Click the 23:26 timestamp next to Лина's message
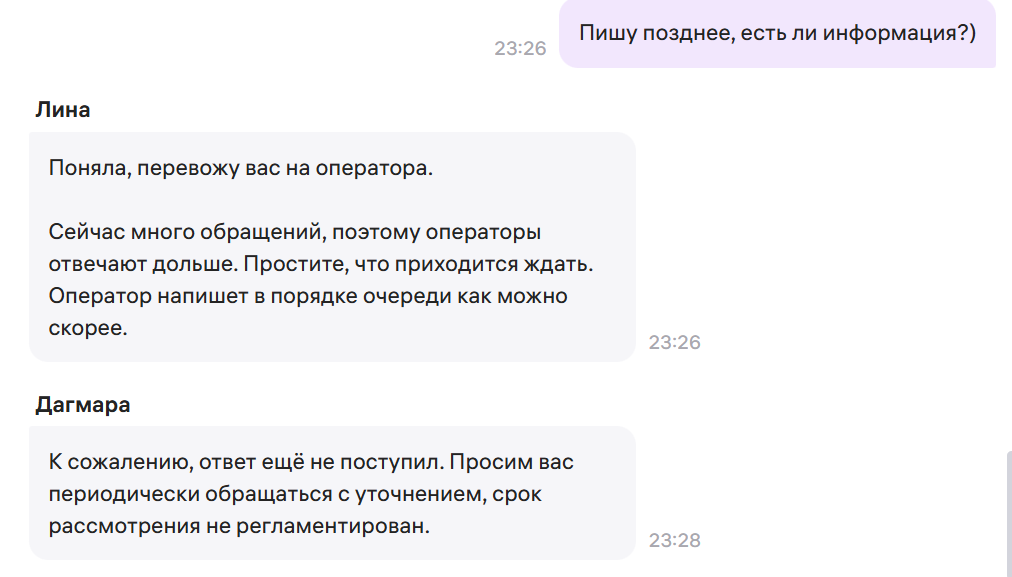The image size is (1012, 577). coord(675,342)
